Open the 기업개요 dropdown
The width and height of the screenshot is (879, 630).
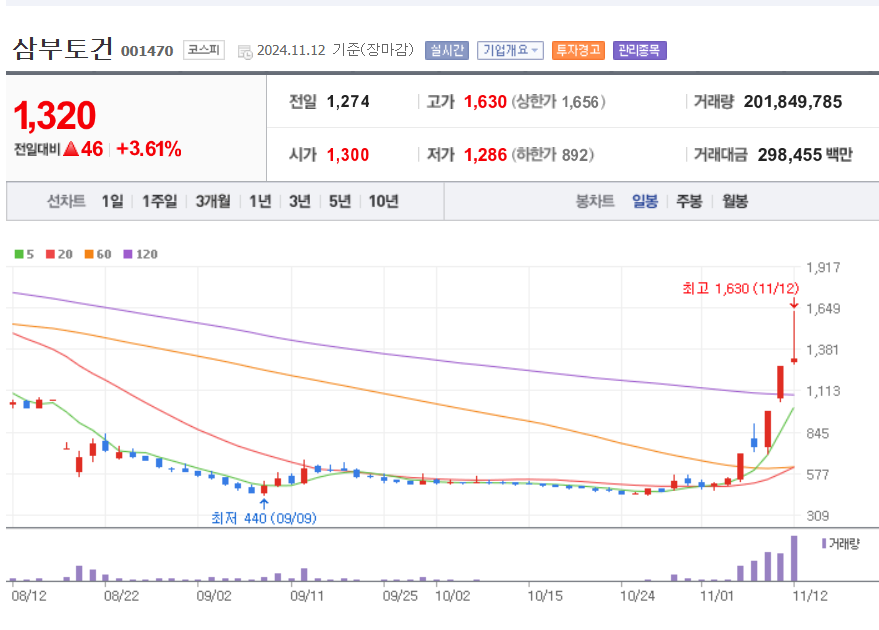[x=510, y=50]
